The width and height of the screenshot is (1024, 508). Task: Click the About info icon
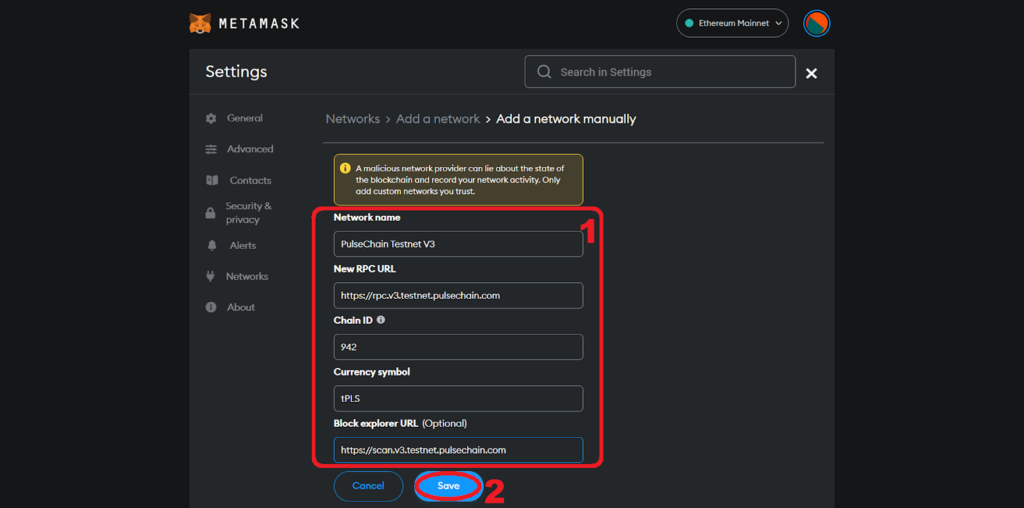point(210,307)
